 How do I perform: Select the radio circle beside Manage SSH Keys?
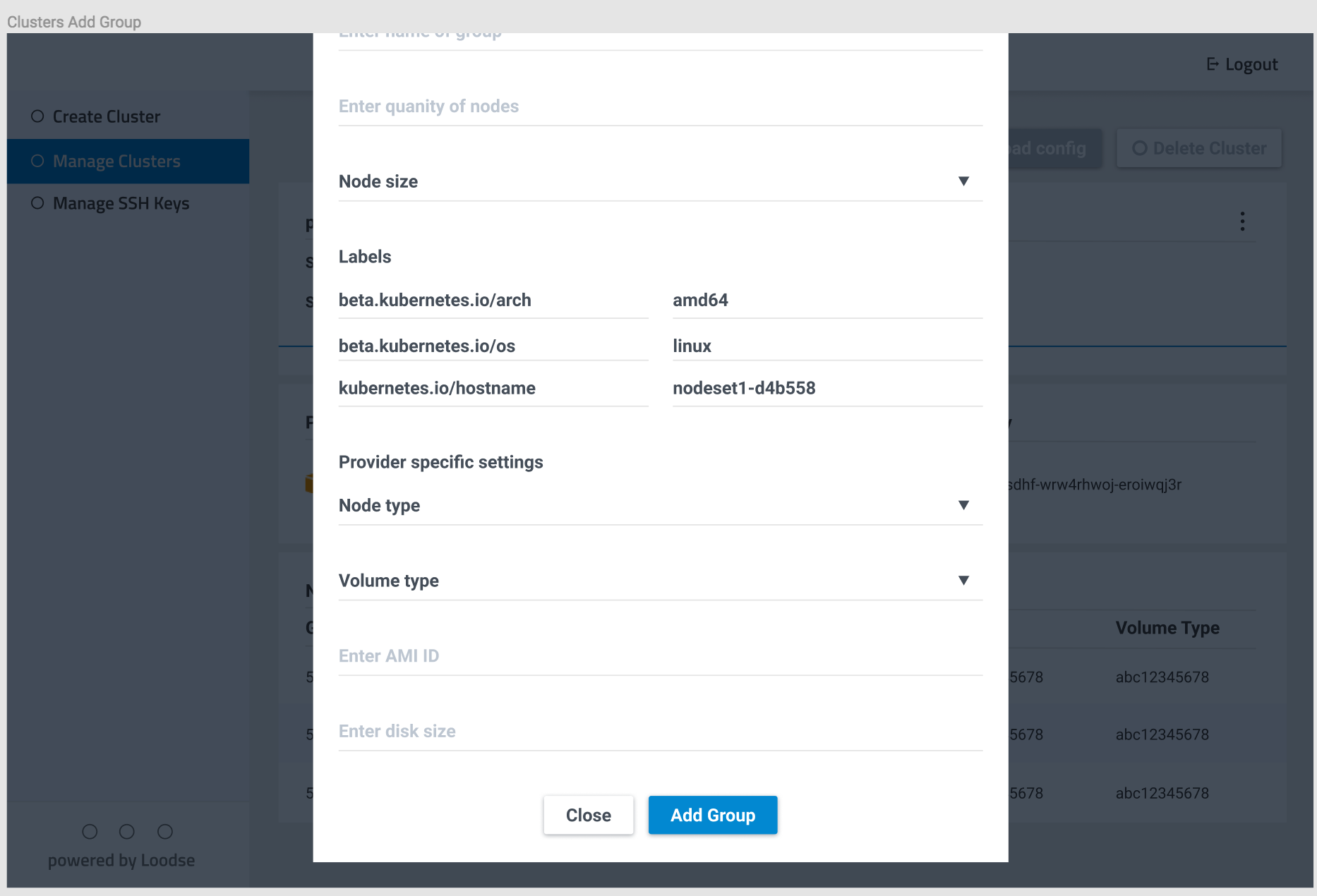click(37, 203)
